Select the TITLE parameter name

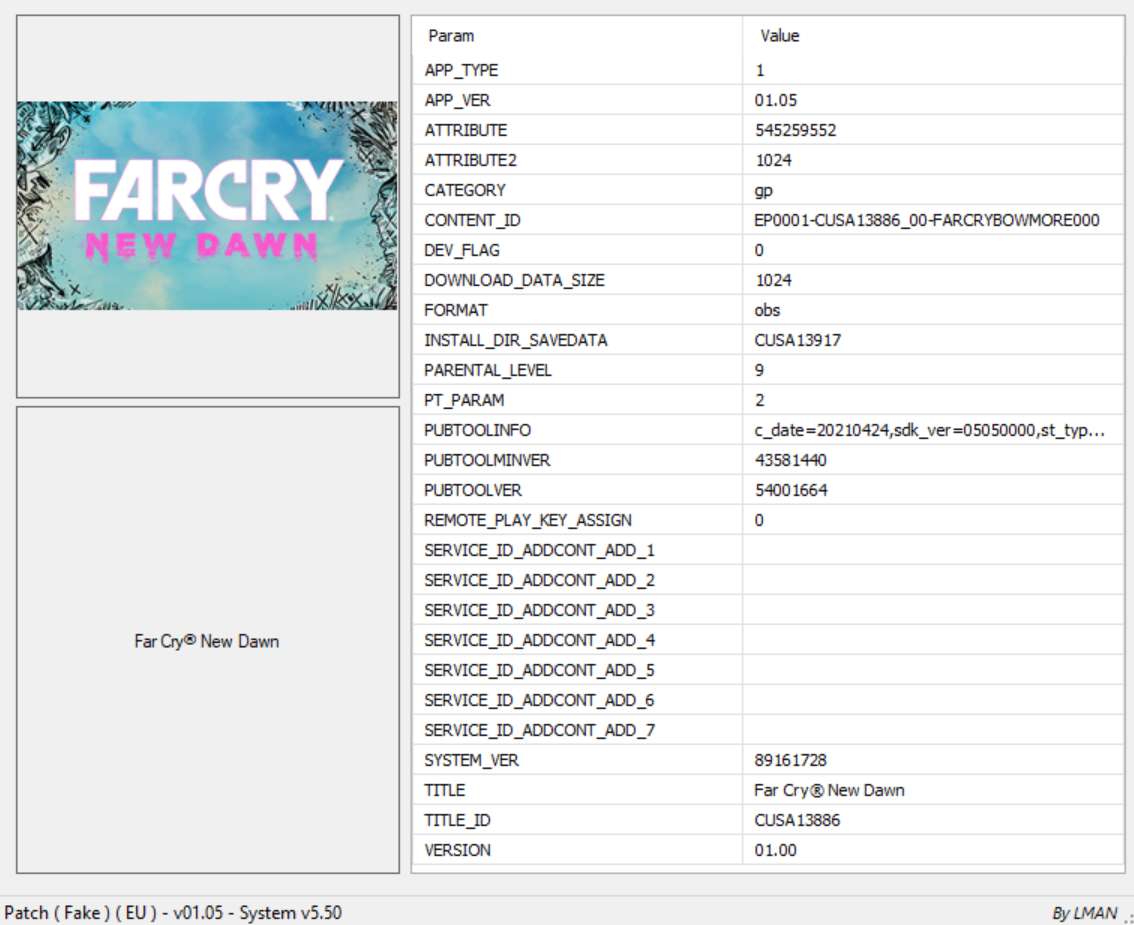tap(445, 790)
